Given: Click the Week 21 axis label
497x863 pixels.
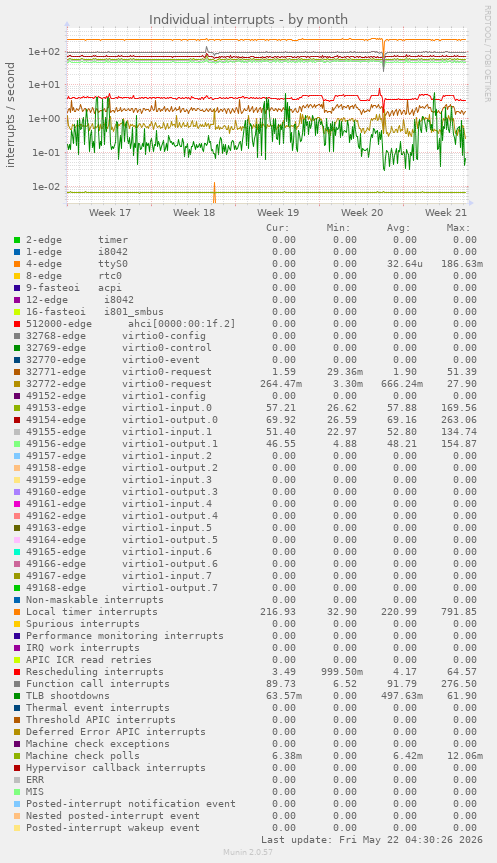Looking at the screenshot, I should 446,212.
